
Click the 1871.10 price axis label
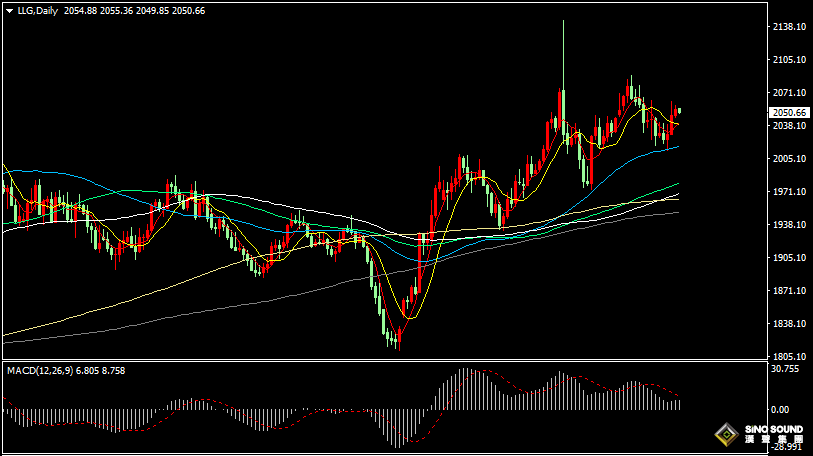pos(789,291)
